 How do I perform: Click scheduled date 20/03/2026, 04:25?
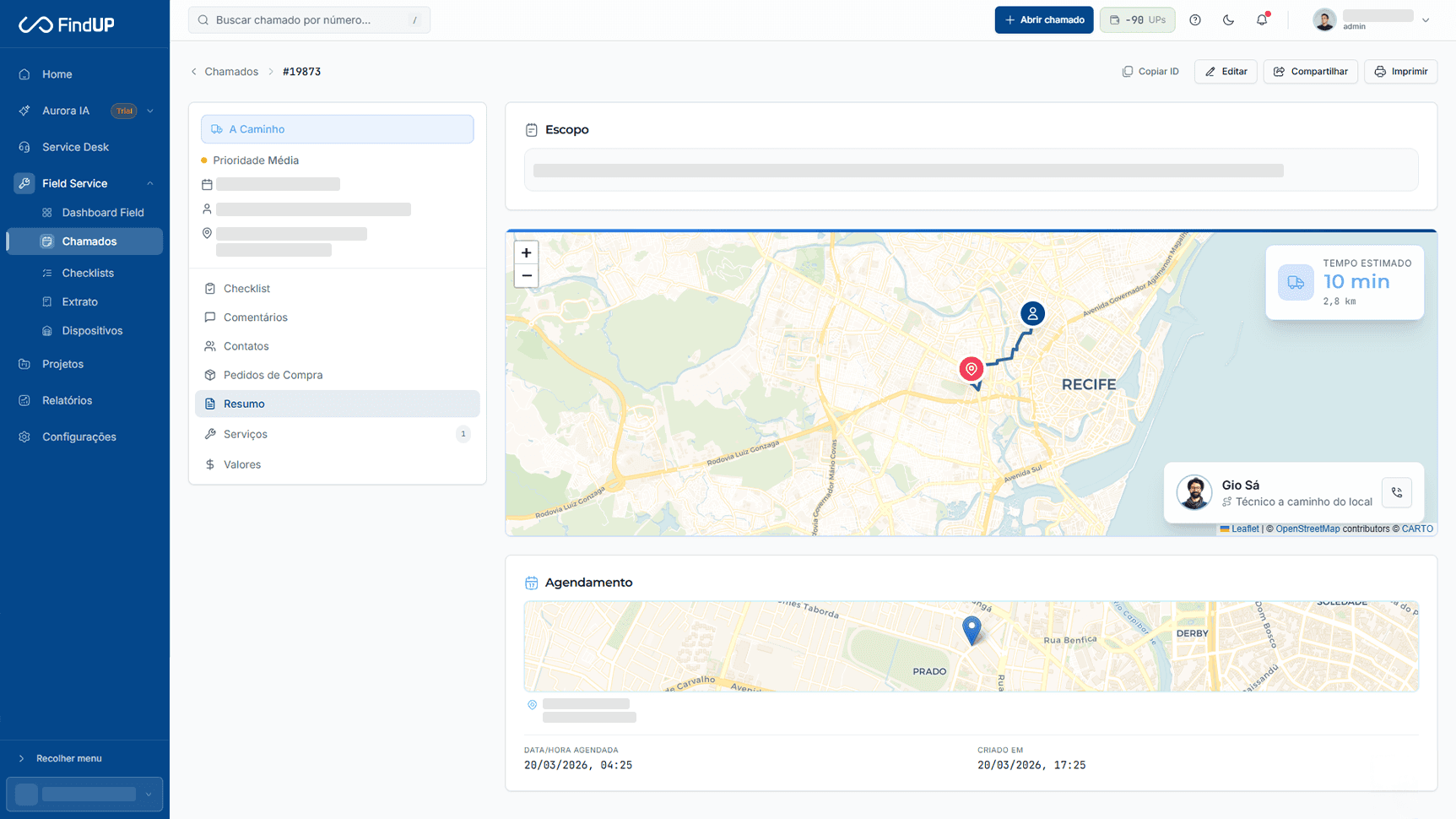pyautogui.click(x=578, y=765)
